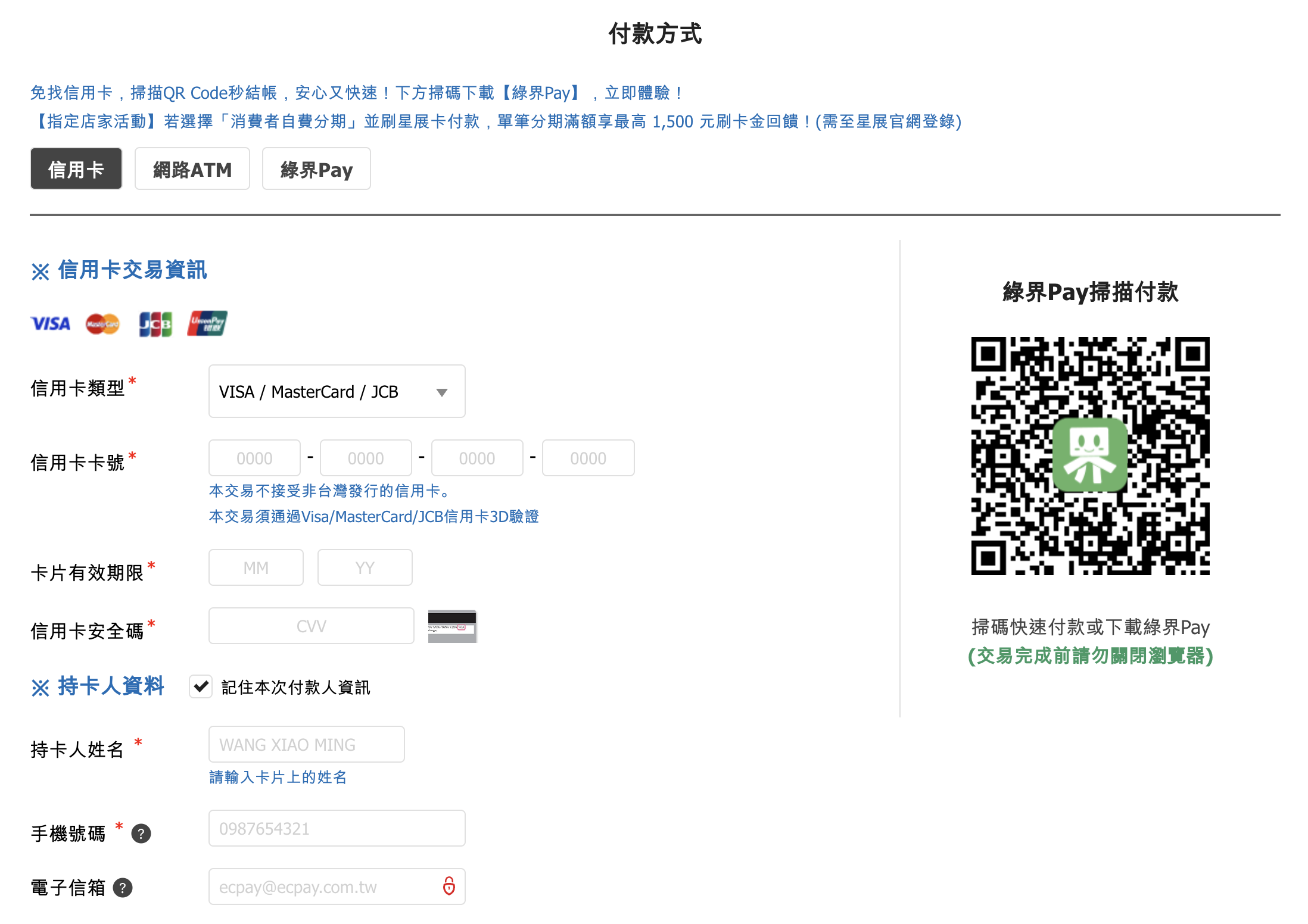Click the YY expiry year field
The image size is (1308, 924).
point(365,567)
